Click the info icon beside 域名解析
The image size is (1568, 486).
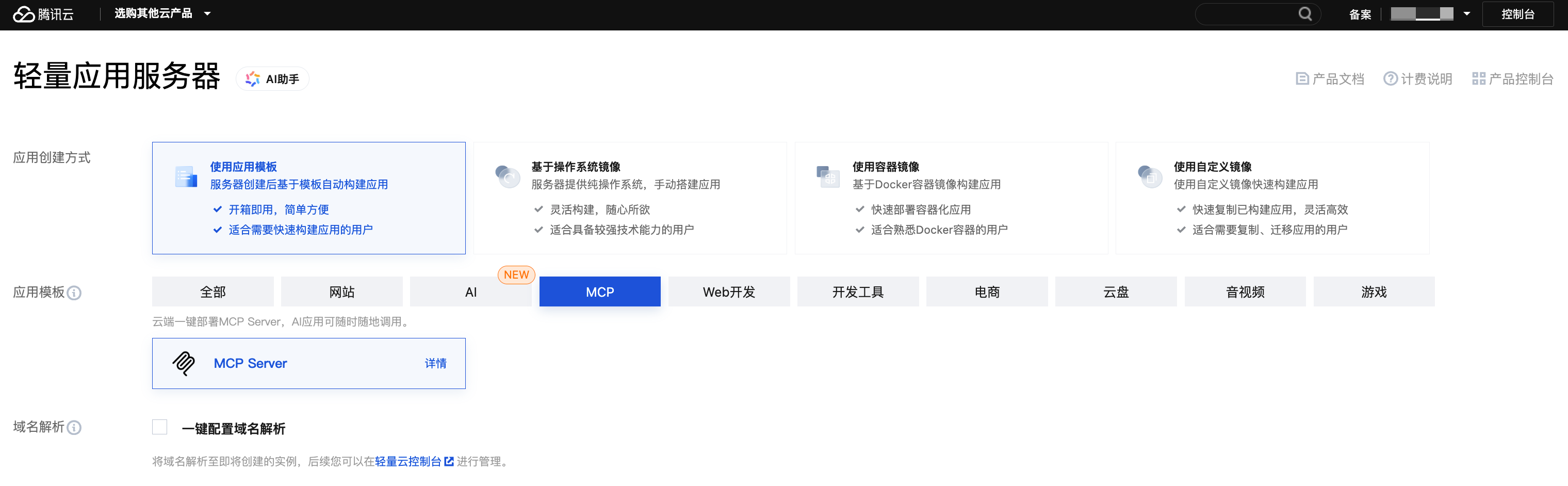[x=74, y=428]
